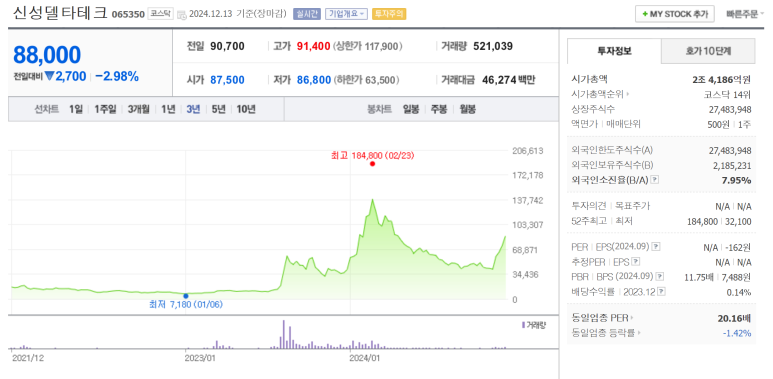The height and width of the screenshot is (379, 773).
Task: Click the change rate -2.98%
Action: (x=117, y=76)
